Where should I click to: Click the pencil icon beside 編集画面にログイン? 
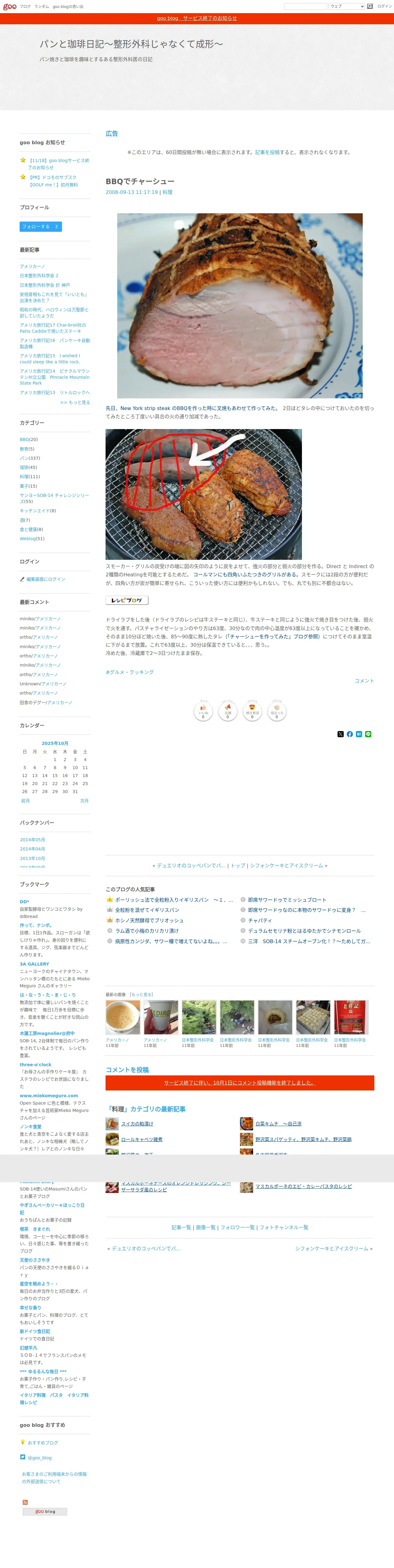coord(22,579)
